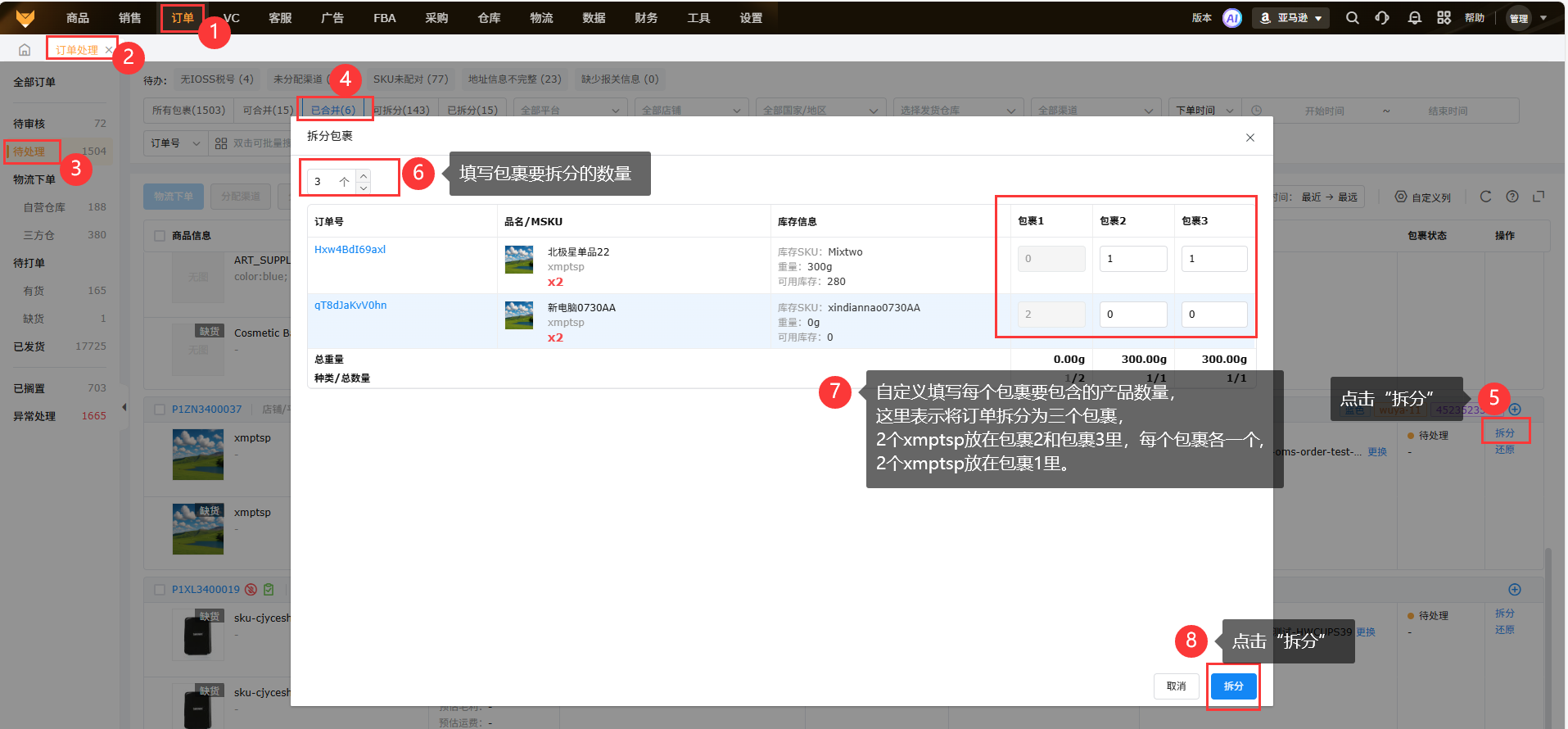This screenshot has width=1568, height=729.
Task: Close the 订单处理 tab
Action: coord(109,50)
